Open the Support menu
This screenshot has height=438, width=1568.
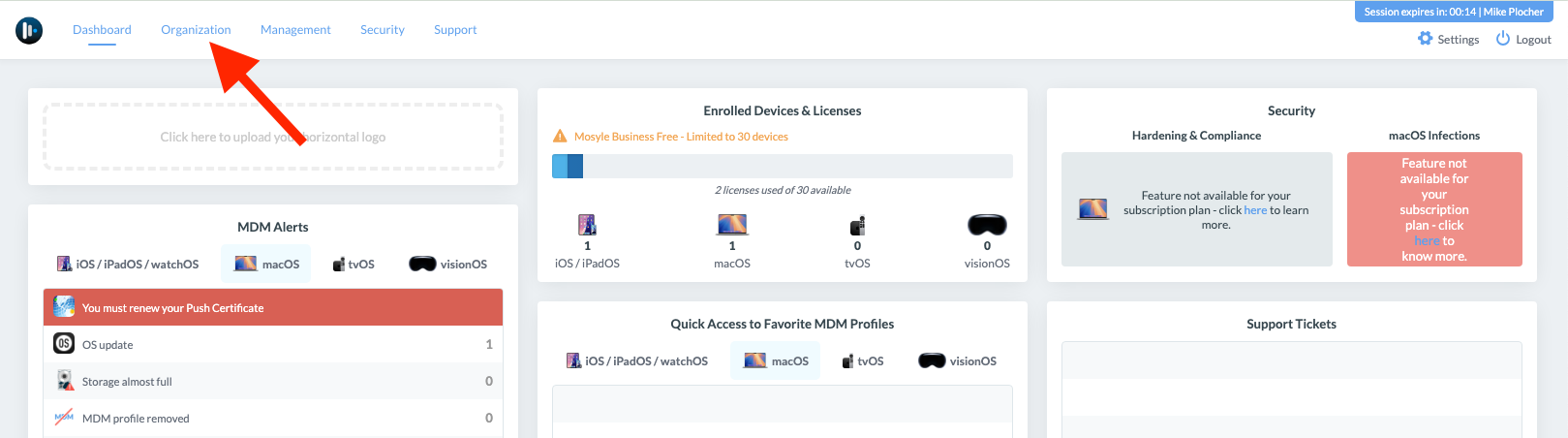455,30
